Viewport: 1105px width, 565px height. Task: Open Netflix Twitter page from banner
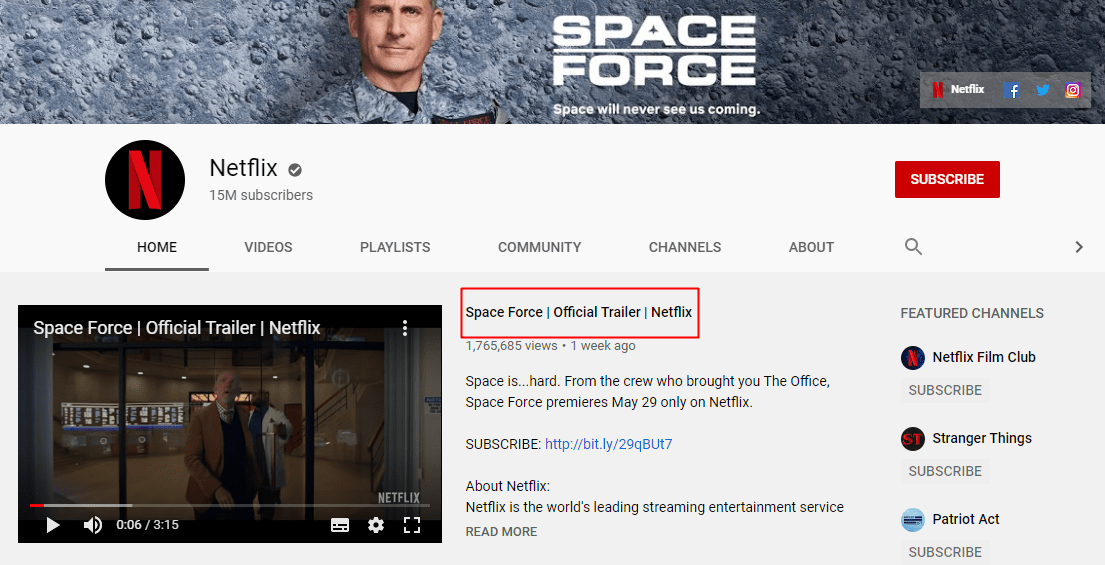point(1043,90)
